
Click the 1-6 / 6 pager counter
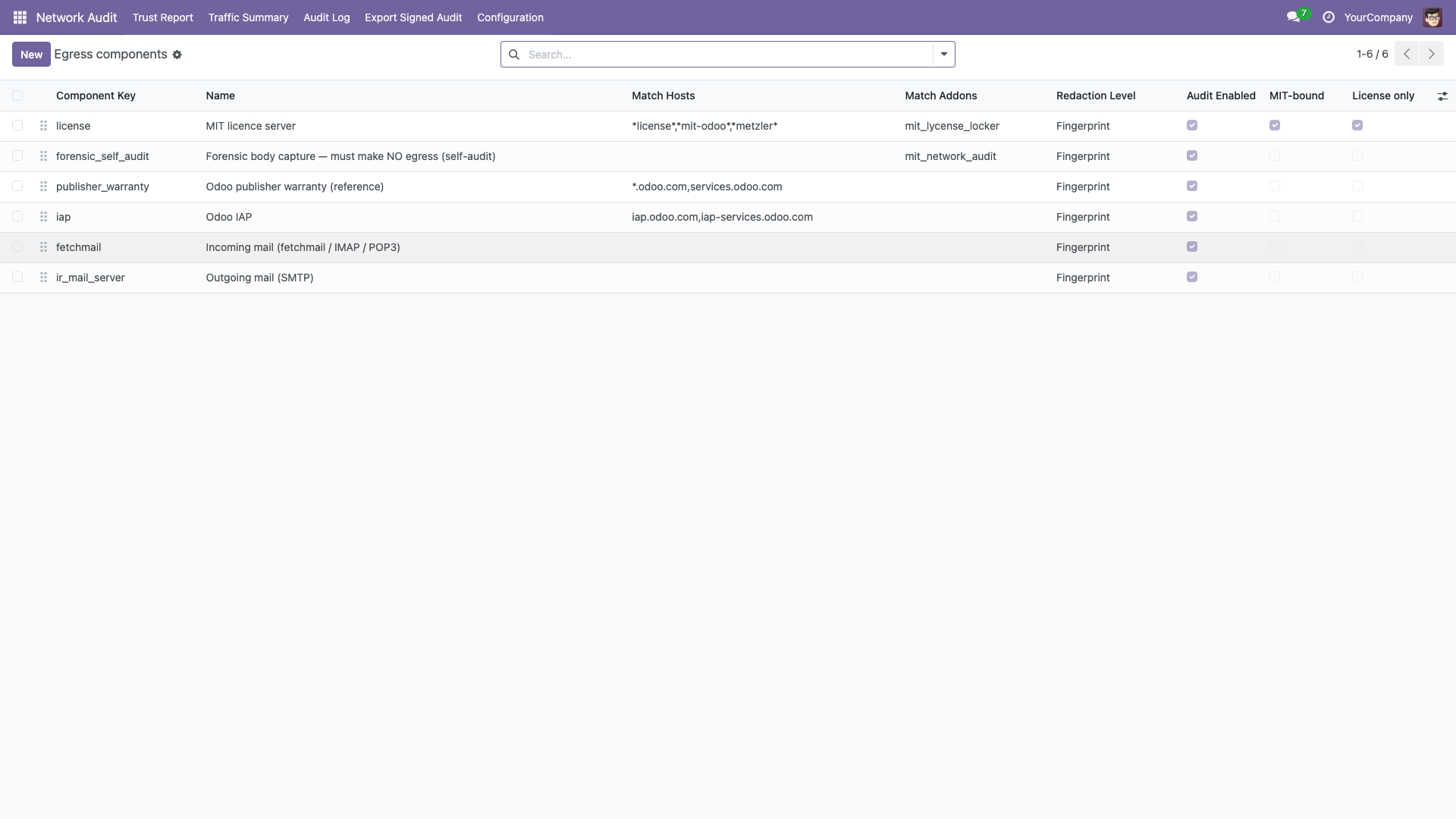coord(1373,54)
